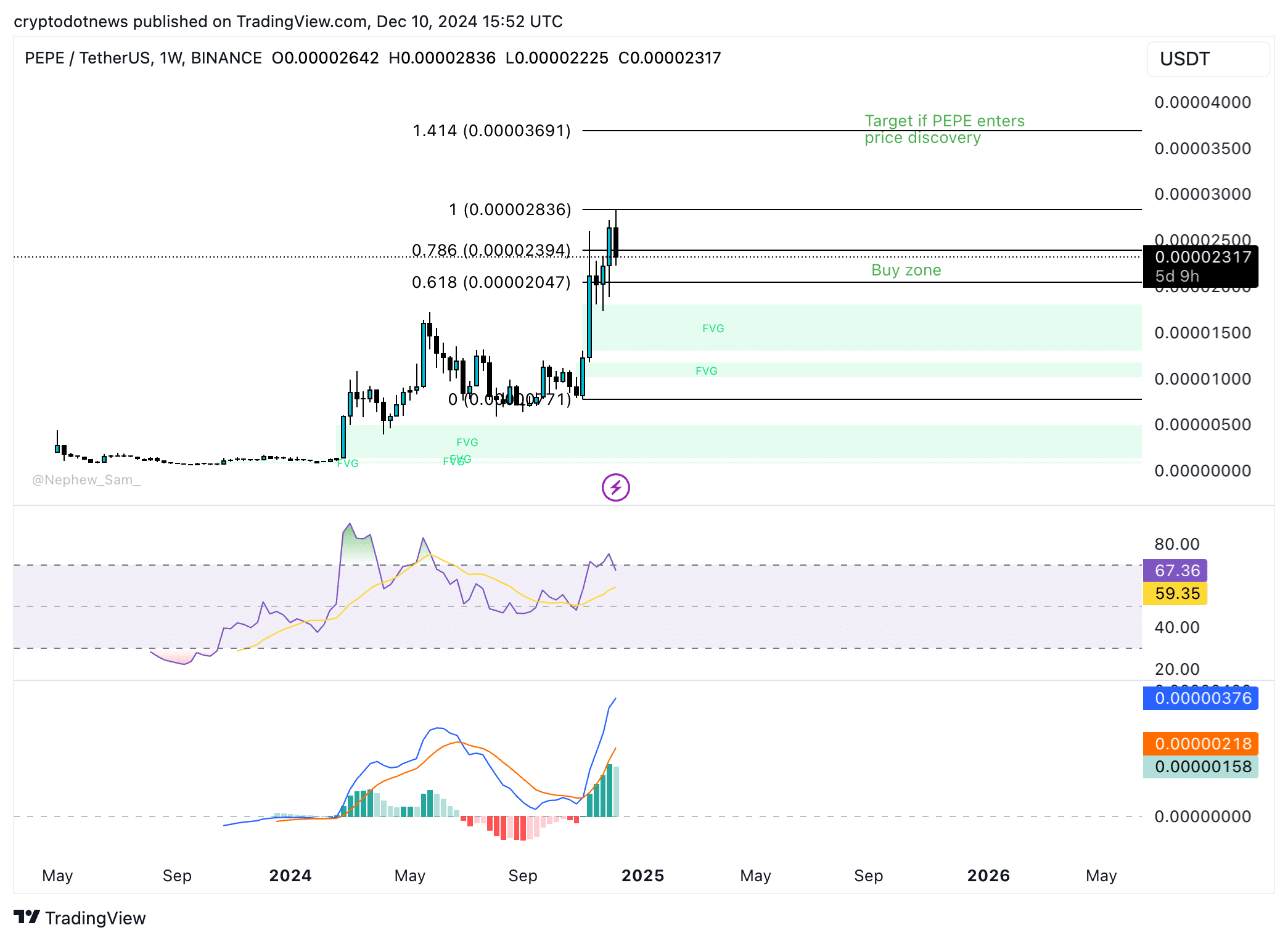Select the 1 (0.00002836) Fibonacci label
Screen dimensions: 1288x941
(x=510, y=210)
